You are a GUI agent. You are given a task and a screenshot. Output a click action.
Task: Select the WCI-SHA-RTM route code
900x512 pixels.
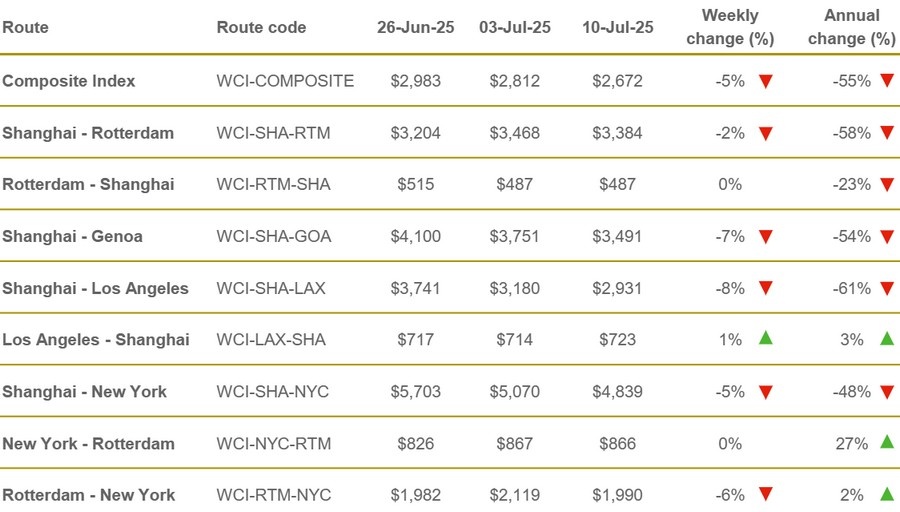pos(273,133)
